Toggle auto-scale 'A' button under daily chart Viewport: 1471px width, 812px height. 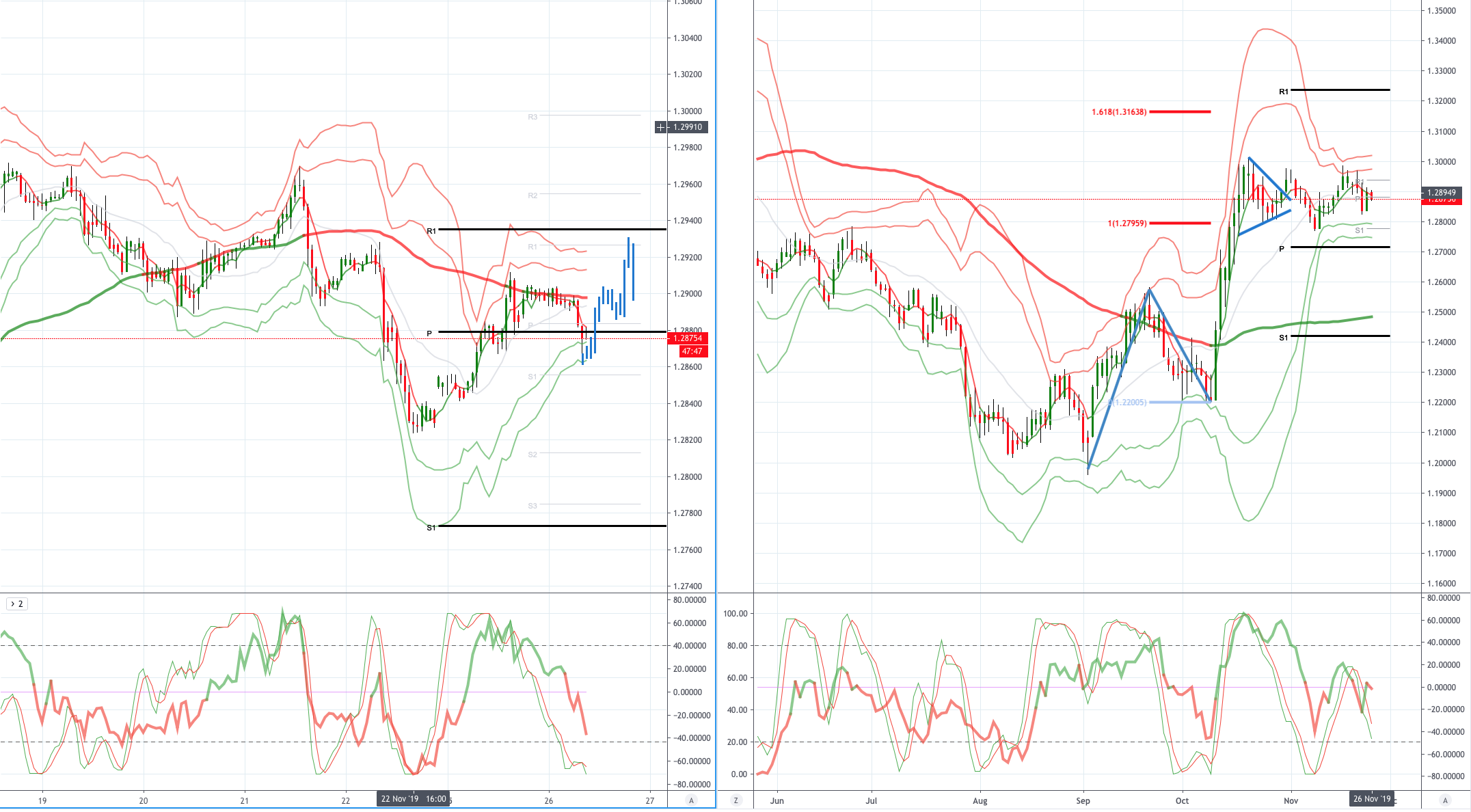click(x=1445, y=800)
